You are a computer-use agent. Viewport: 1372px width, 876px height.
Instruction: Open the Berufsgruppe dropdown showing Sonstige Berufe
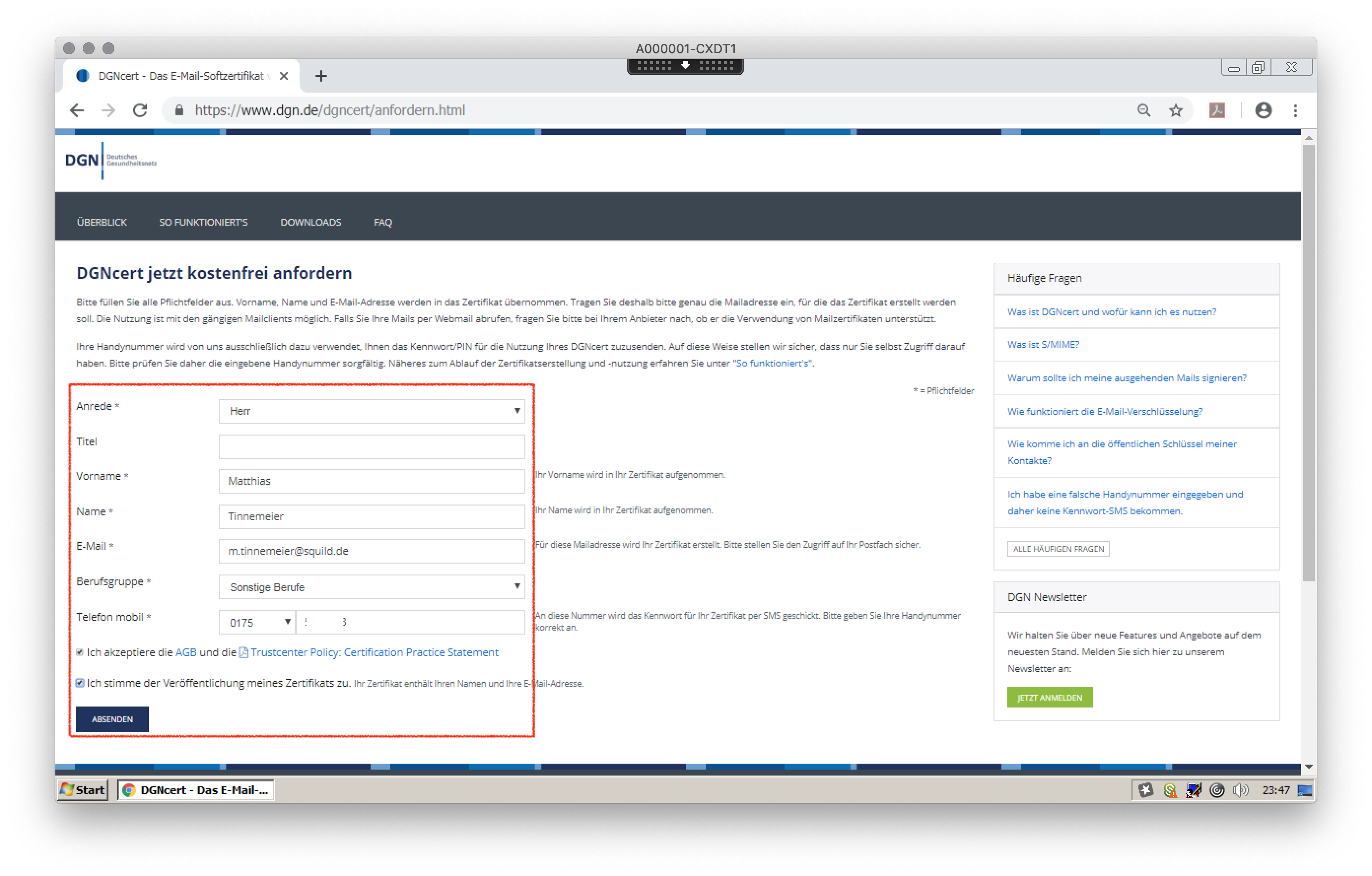click(x=372, y=587)
